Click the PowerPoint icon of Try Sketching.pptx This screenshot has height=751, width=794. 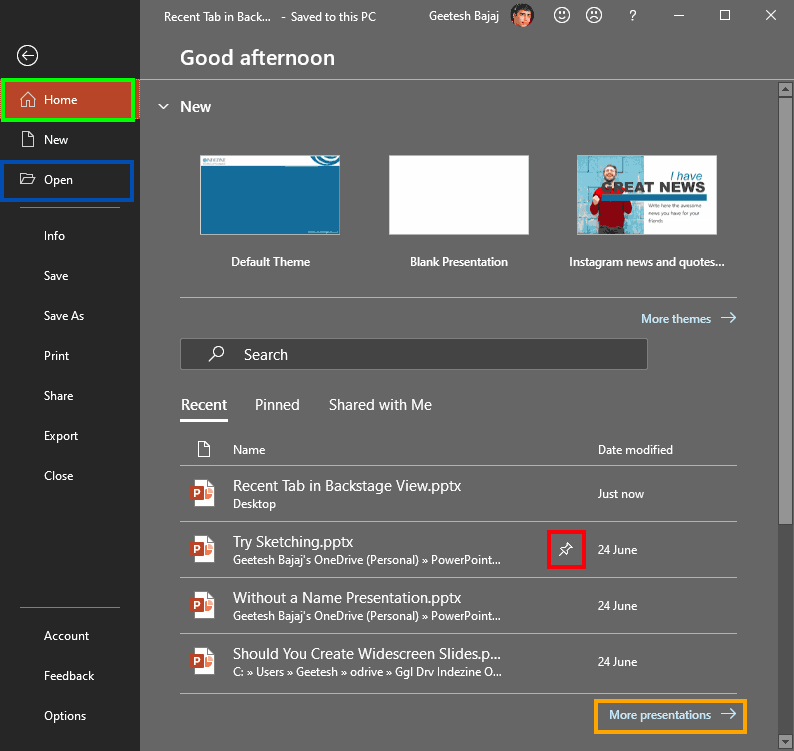pyautogui.click(x=203, y=549)
